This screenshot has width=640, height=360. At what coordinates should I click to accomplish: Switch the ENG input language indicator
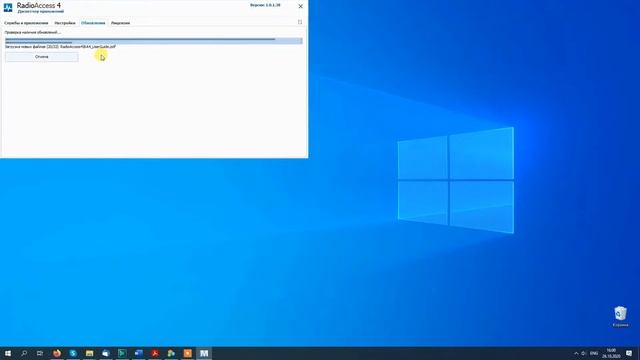point(594,353)
